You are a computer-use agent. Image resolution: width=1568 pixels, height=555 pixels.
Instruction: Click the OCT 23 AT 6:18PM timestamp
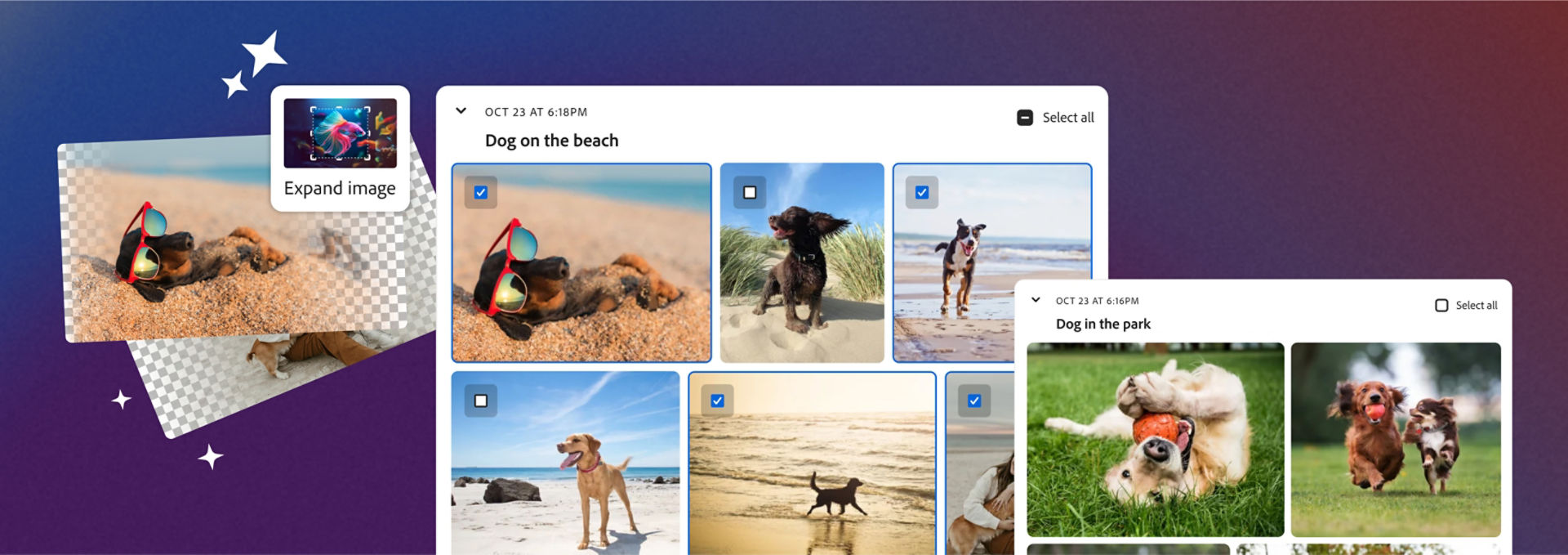click(536, 112)
